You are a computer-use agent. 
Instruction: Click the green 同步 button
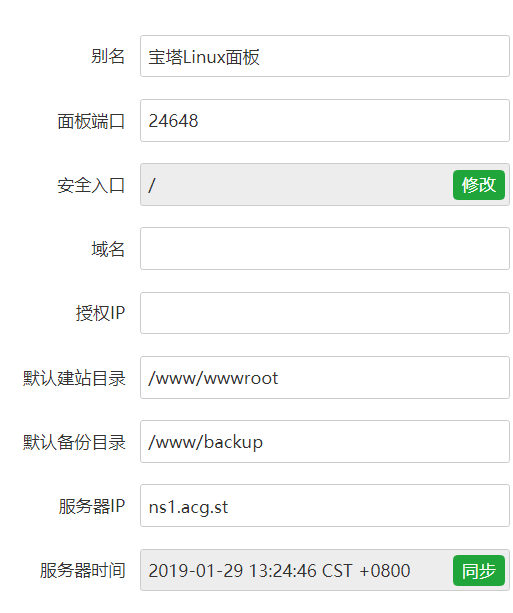479,570
